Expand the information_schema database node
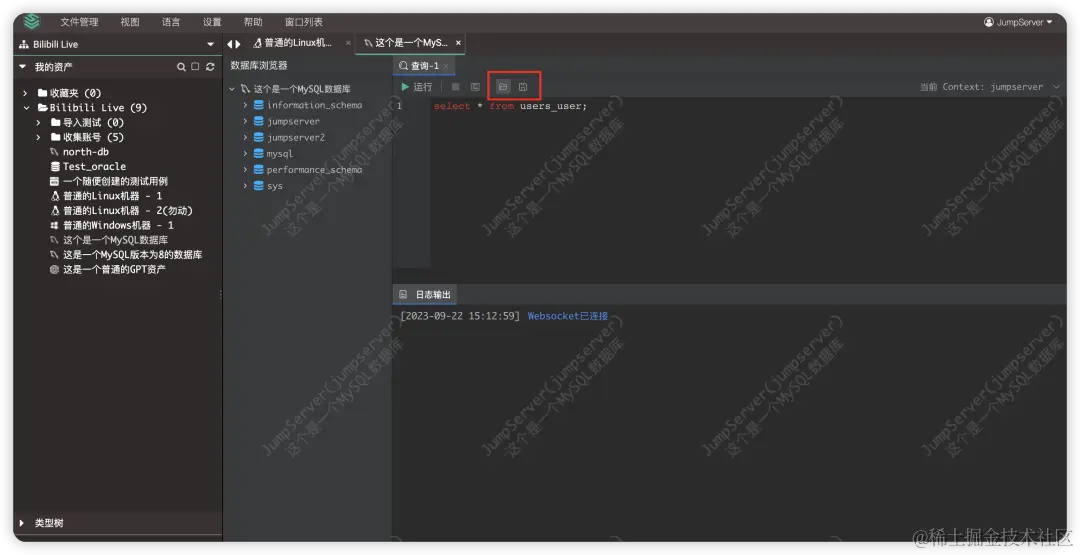 [245, 105]
